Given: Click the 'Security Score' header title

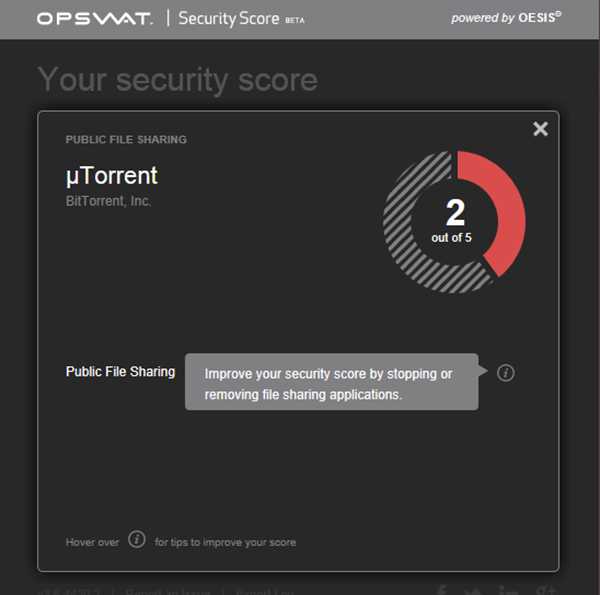Looking at the screenshot, I should pos(226,19).
